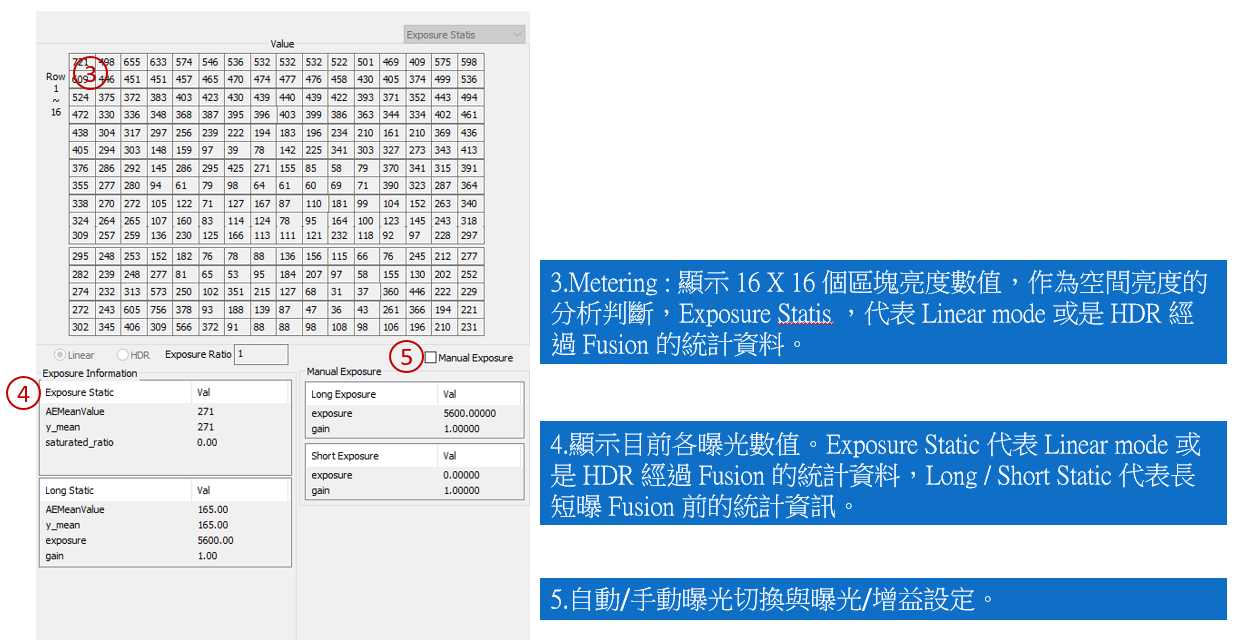
Task: Click Long Exposure value 5600.00000
Action: click(470, 413)
